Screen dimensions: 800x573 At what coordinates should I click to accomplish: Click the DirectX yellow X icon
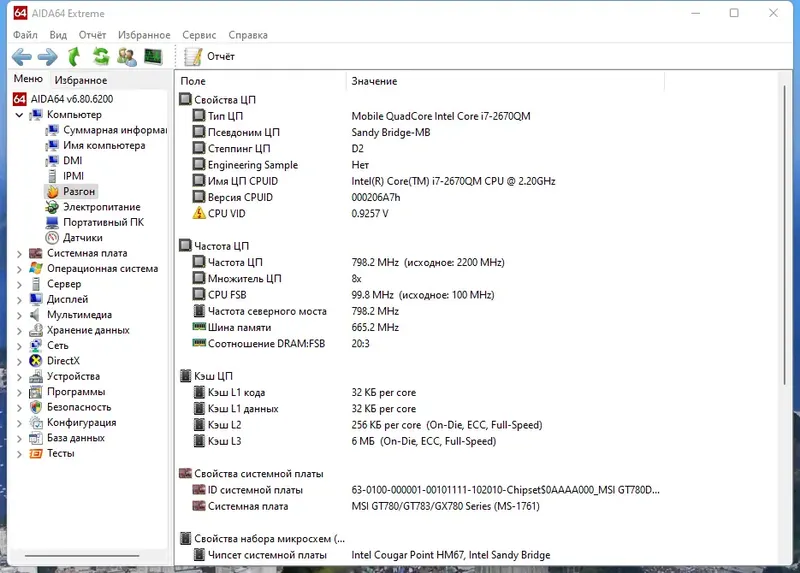36,361
